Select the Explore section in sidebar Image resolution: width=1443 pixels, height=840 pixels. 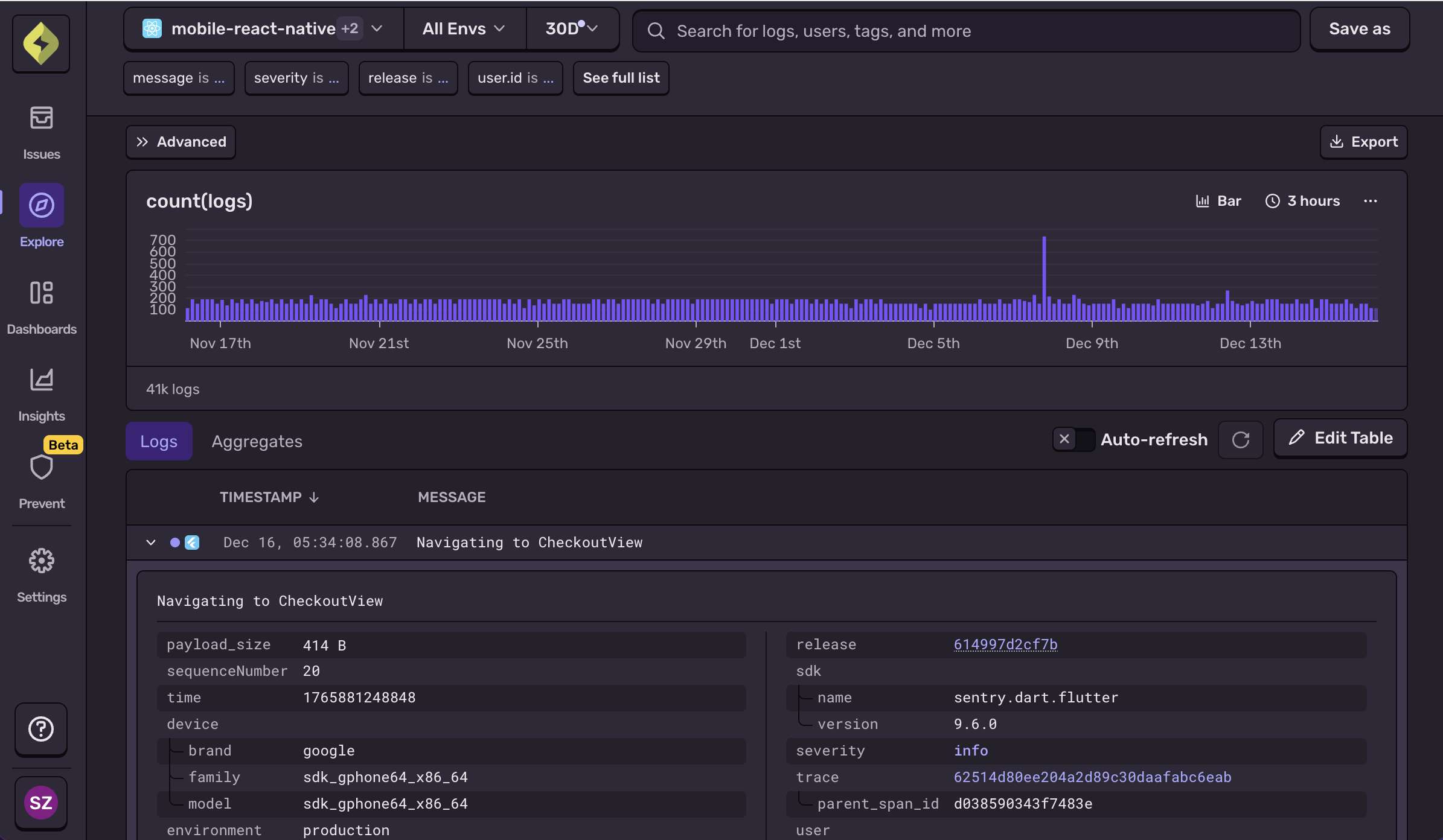(x=41, y=217)
